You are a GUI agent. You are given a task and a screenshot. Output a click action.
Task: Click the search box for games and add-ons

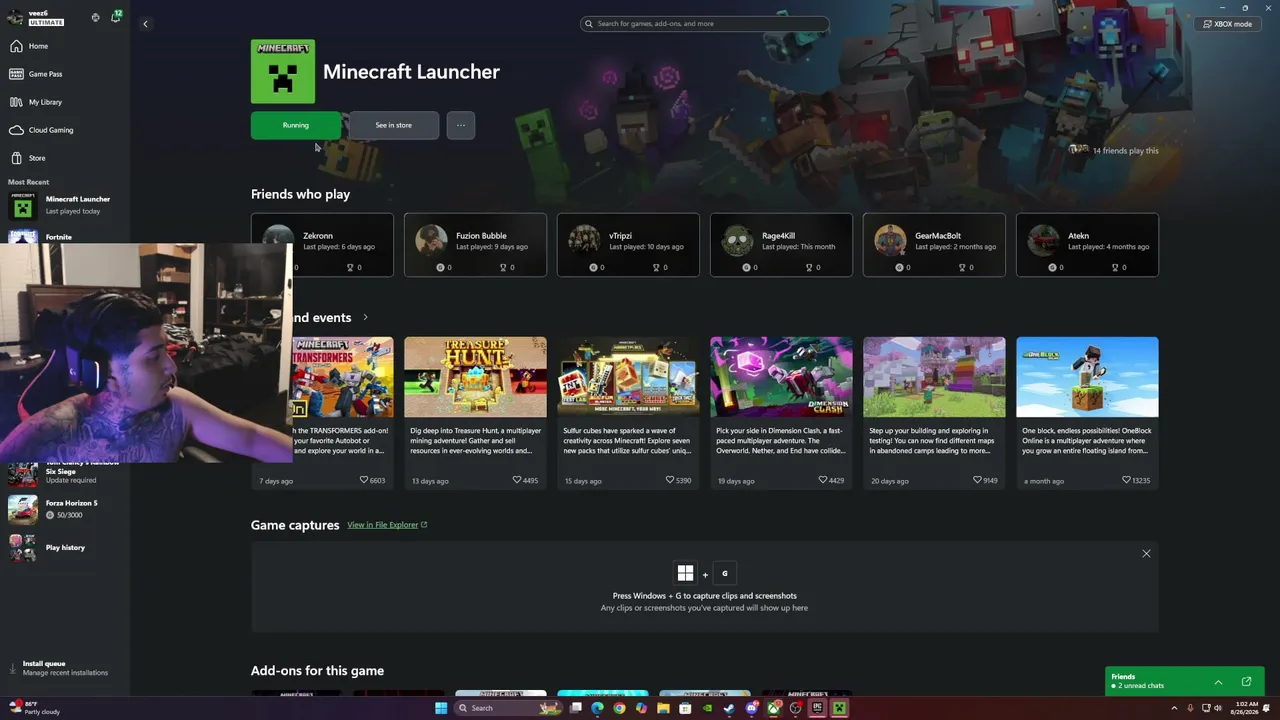click(x=704, y=24)
